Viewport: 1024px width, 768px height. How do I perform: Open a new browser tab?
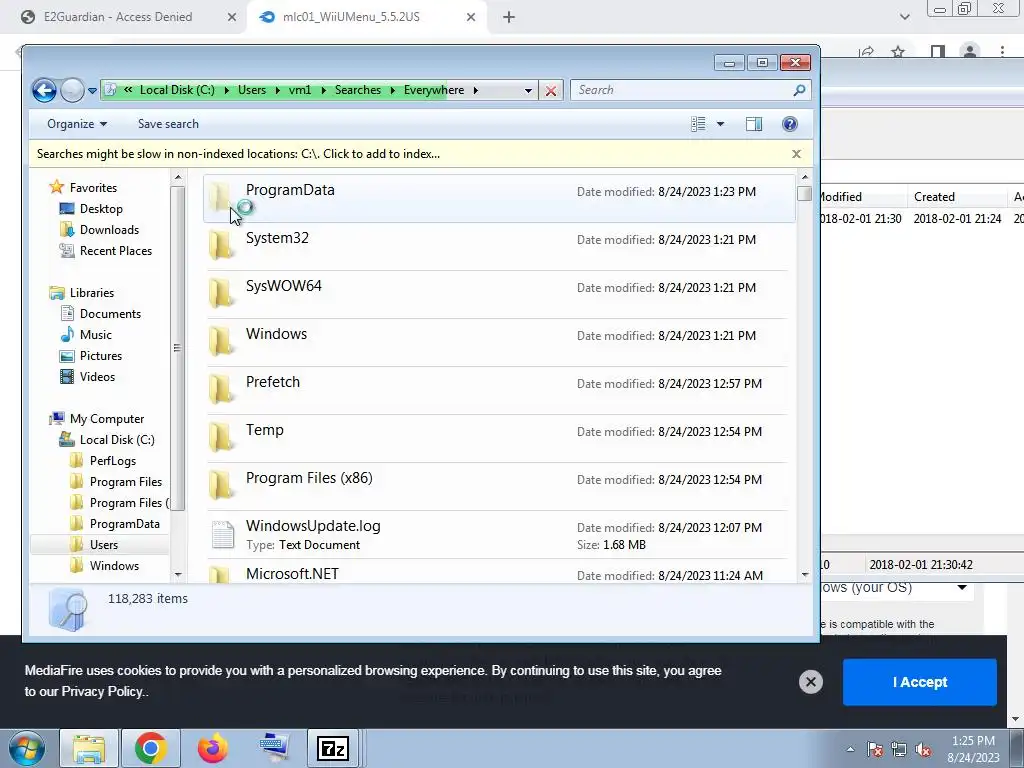click(x=509, y=17)
